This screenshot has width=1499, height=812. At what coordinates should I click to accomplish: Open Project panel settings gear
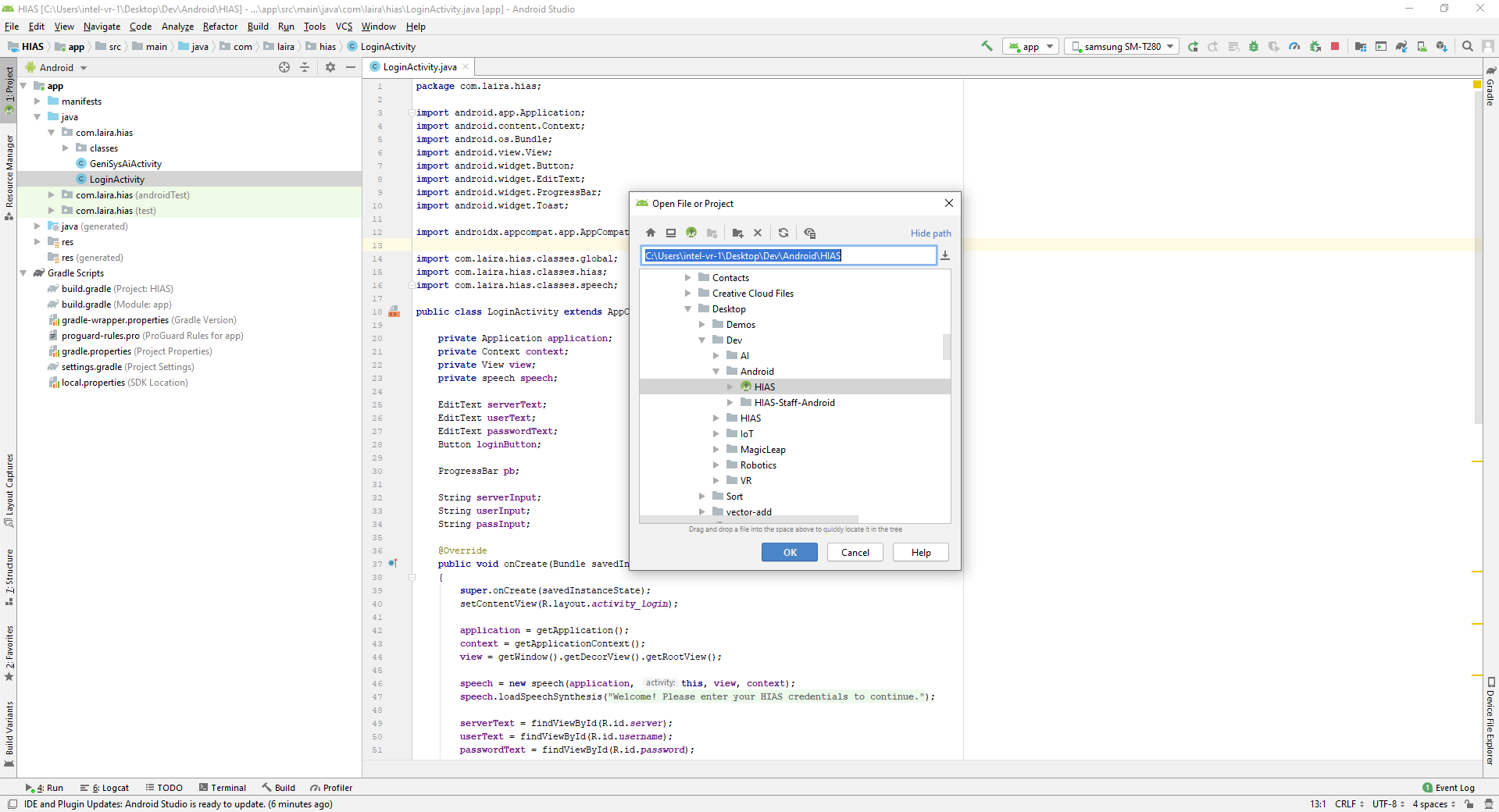pos(330,67)
